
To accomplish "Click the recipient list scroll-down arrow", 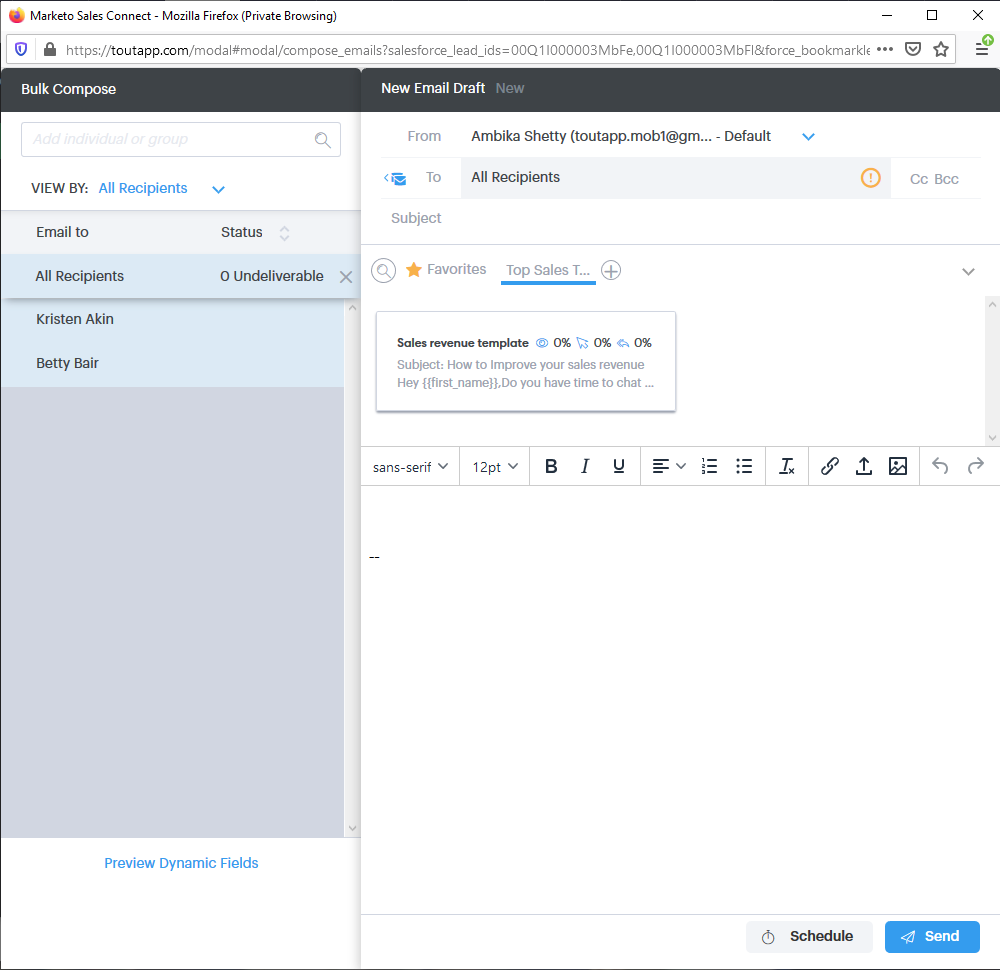I will coord(352,828).
